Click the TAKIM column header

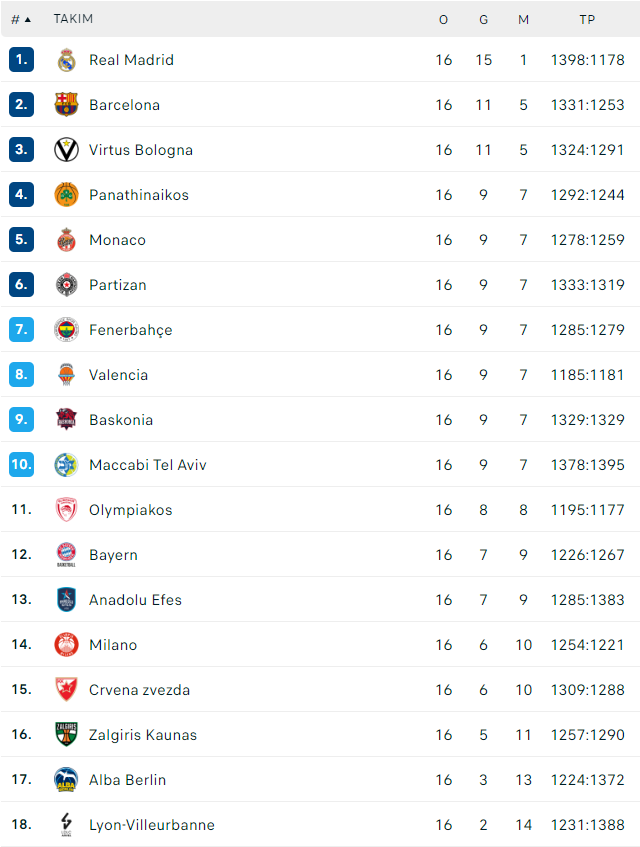(x=73, y=19)
